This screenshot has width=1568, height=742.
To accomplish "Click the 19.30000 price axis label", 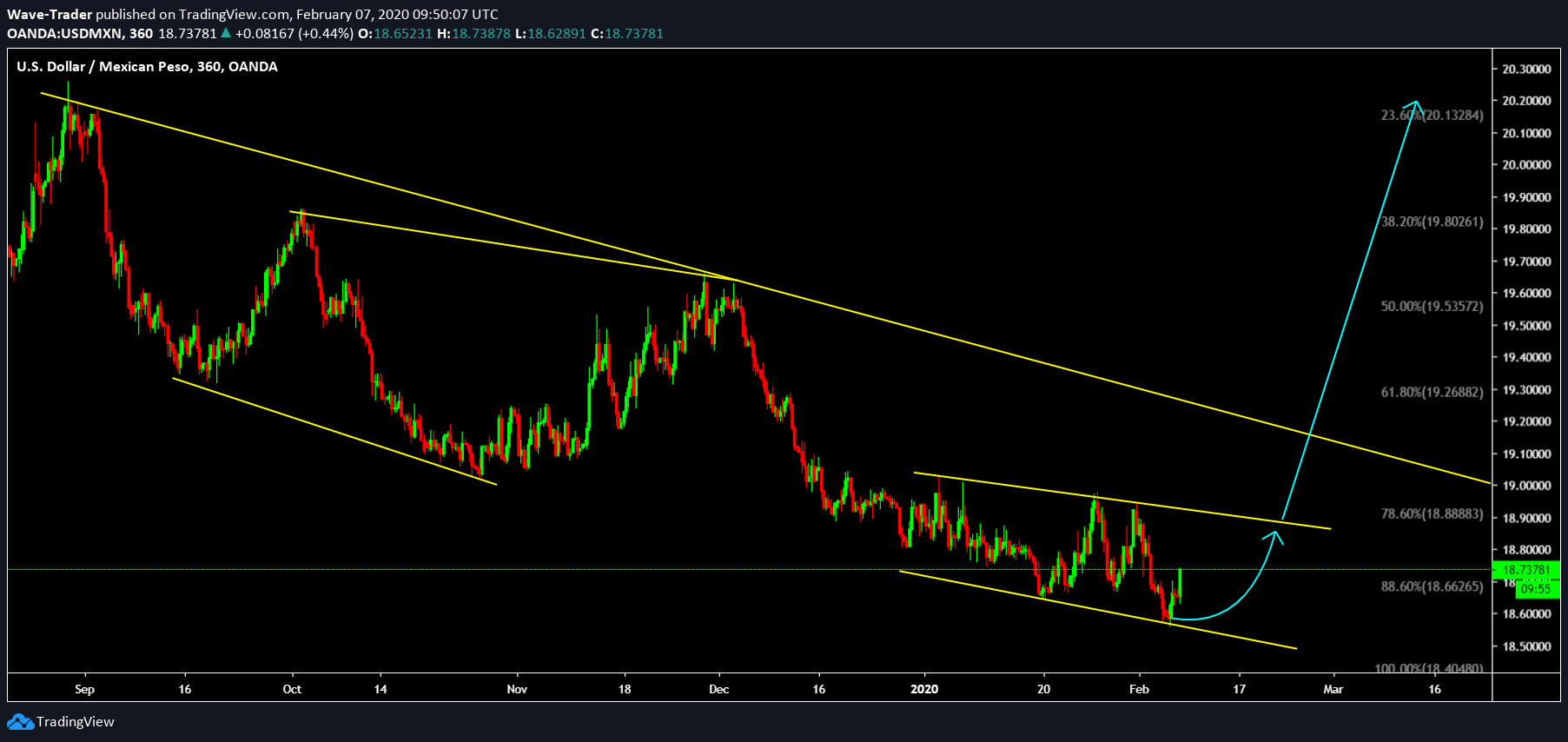I will tap(1526, 390).
